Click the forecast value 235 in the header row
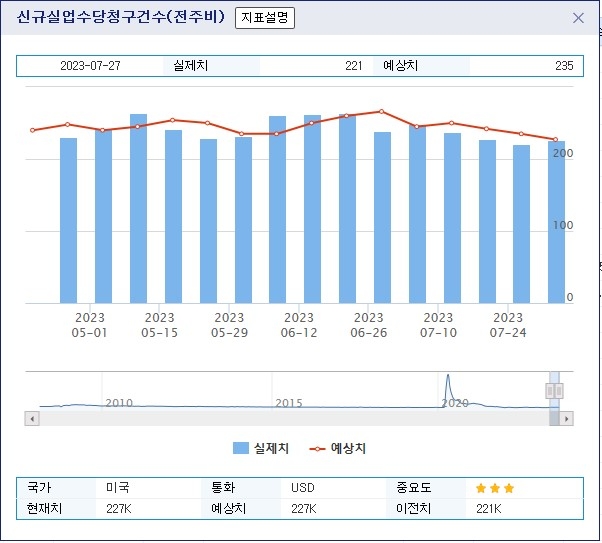The width and height of the screenshot is (602, 543). [564, 66]
